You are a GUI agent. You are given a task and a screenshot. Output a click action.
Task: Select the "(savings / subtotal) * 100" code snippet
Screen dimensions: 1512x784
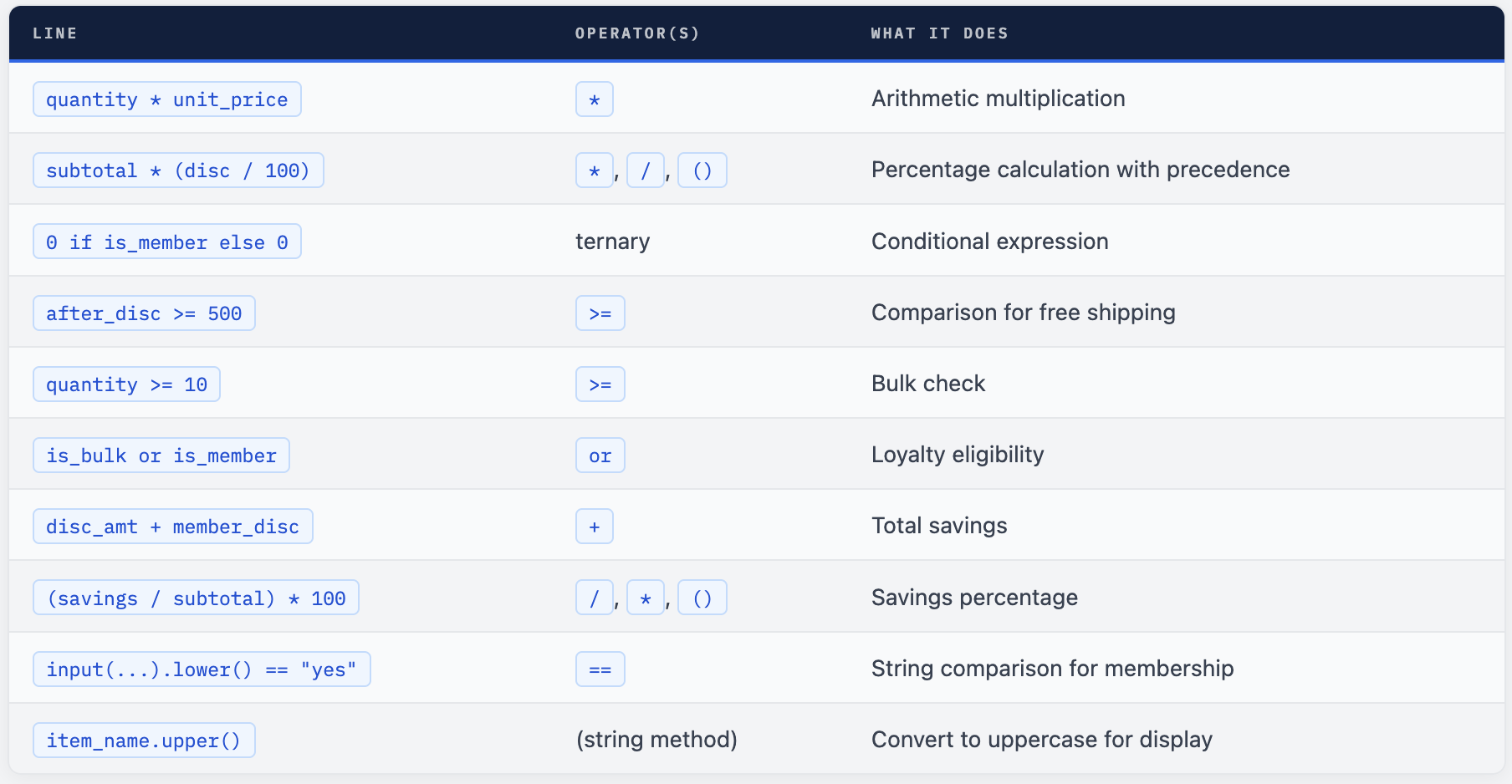pyautogui.click(x=196, y=598)
